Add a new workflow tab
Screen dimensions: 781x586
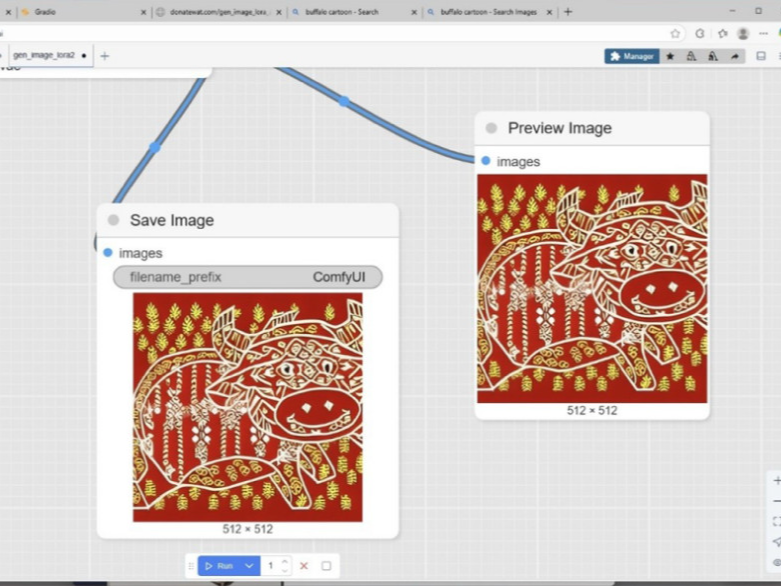tap(104, 56)
